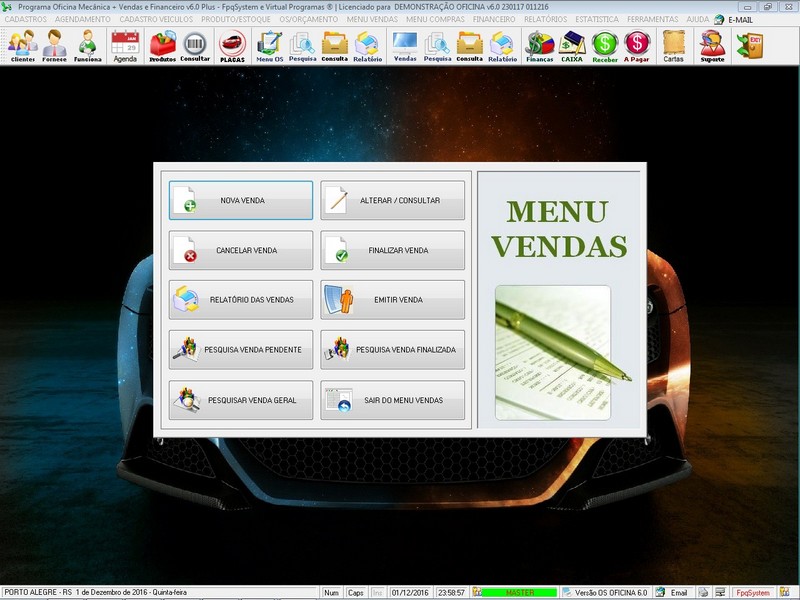Image resolution: width=800 pixels, height=600 pixels.
Task: Open the Funciona employees icon
Action: pos(87,46)
